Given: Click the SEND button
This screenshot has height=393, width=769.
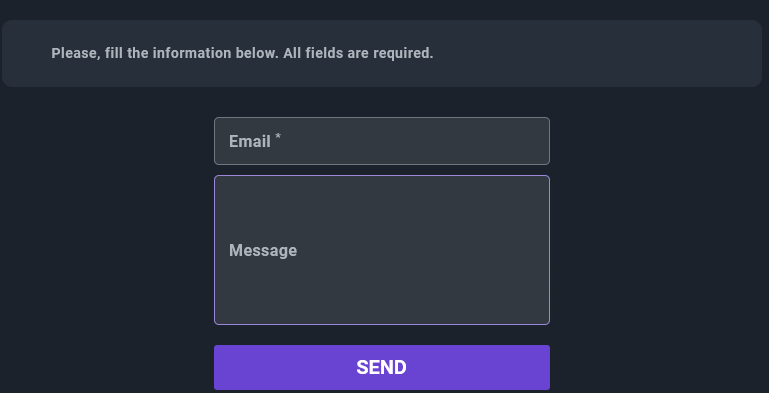Looking at the screenshot, I should (x=382, y=367).
